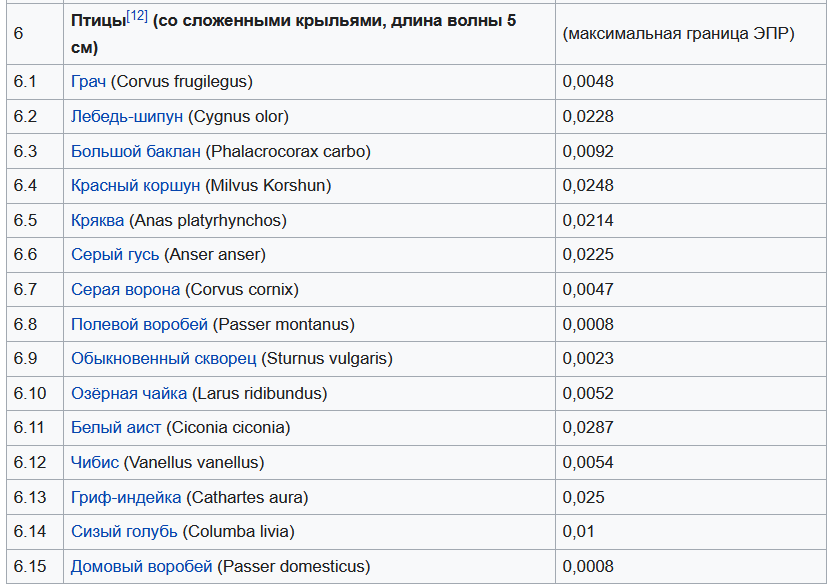The height and width of the screenshot is (586, 830).
Task: Open the Полевой воробей link
Action: coord(139,325)
